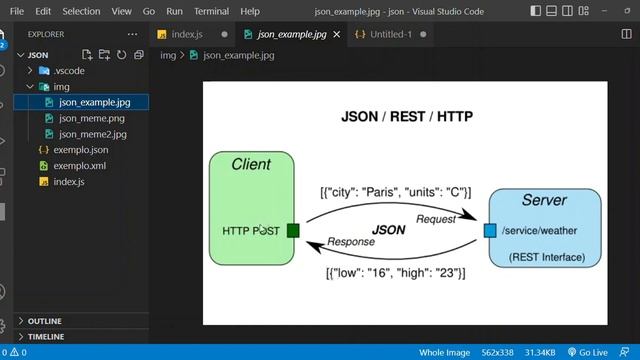Click the json_meme.png file icon

coord(49,118)
